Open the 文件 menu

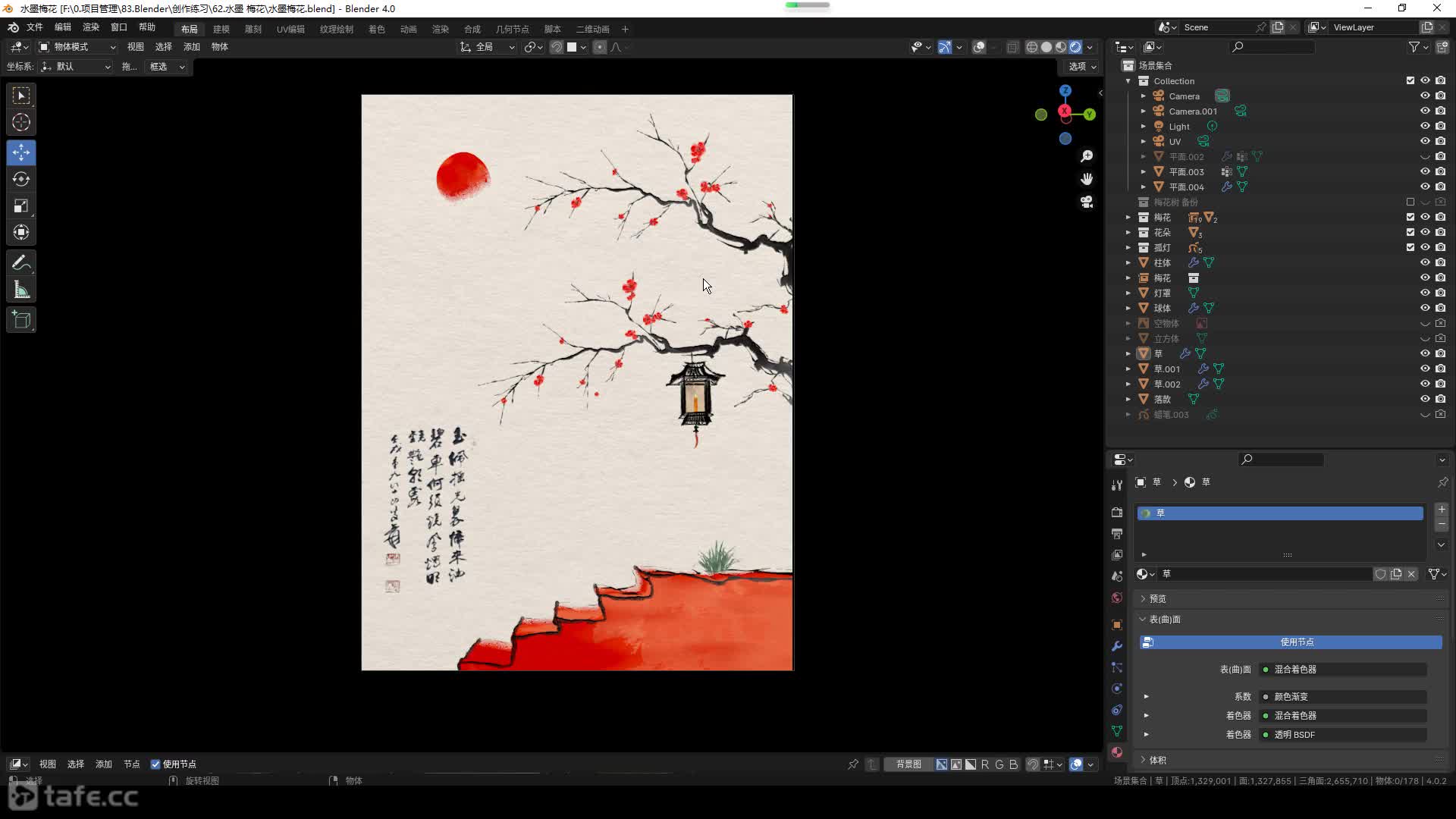click(x=35, y=27)
